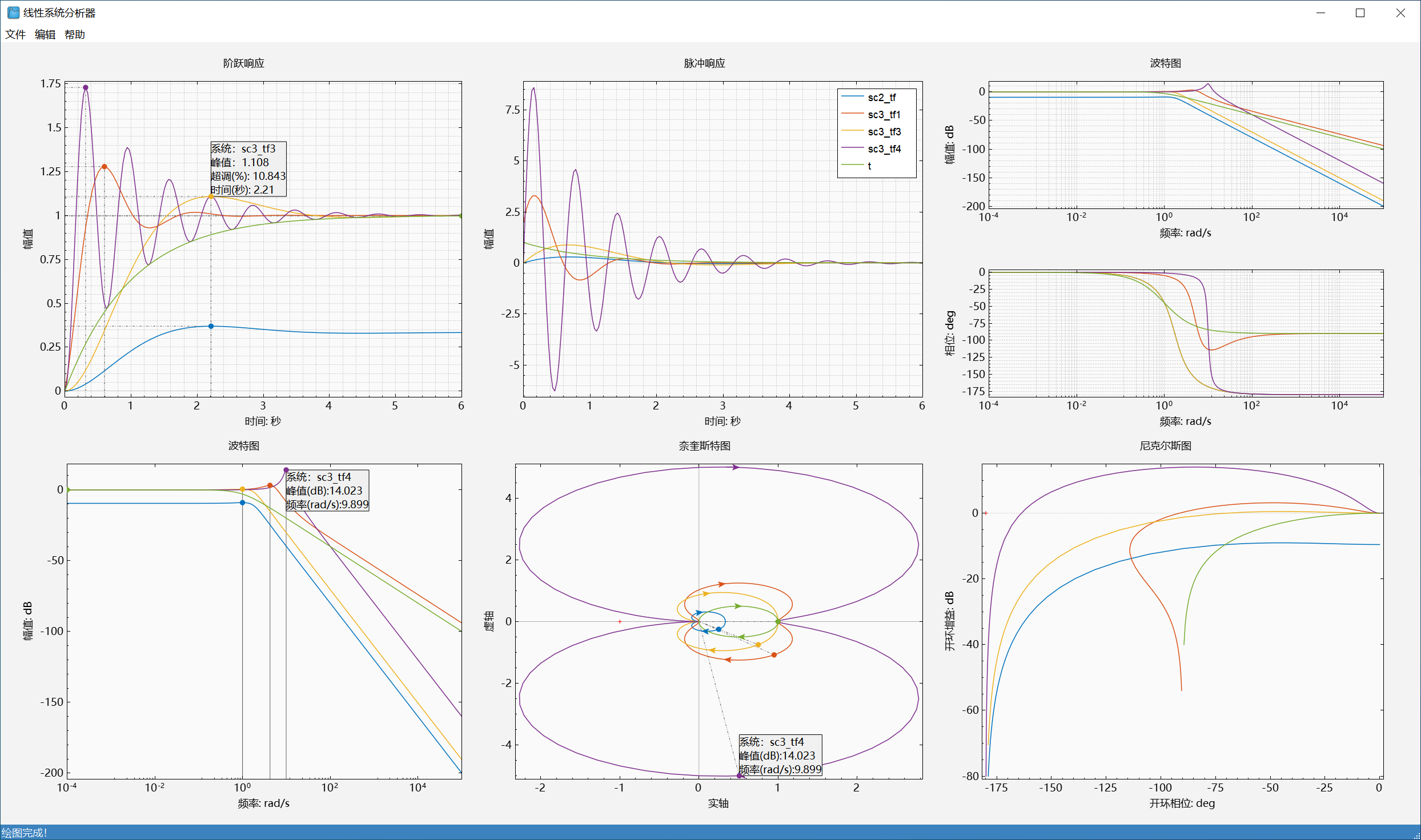Click the red critical point in Nyquist plot
Image resolution: width=1421 pixels, height=840 pixels.
(x=620, y=621)
